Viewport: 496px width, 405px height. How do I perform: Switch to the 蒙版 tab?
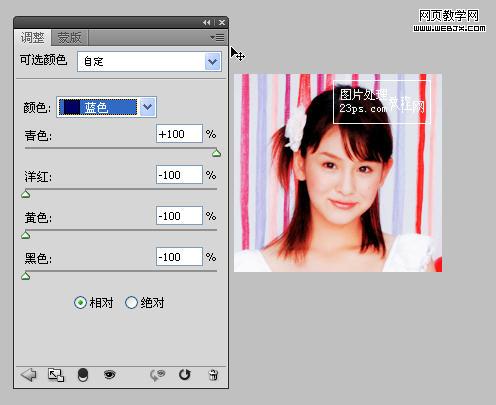coord(69,37)
